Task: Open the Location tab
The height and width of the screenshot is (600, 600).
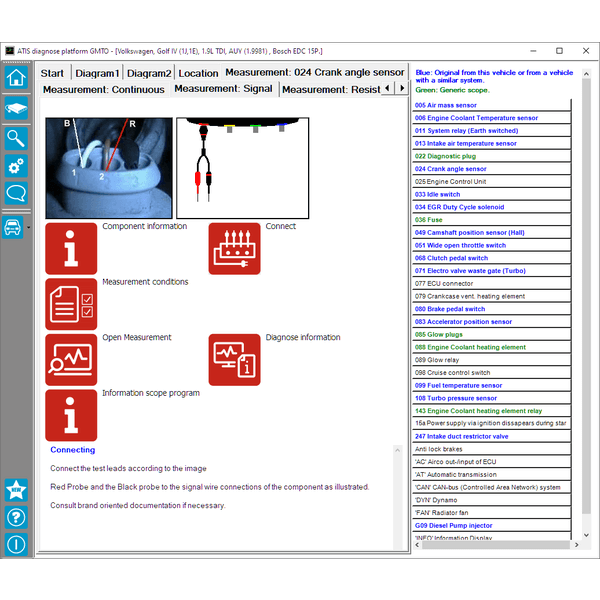Action: pyautogui.click(x=198, y=73)
